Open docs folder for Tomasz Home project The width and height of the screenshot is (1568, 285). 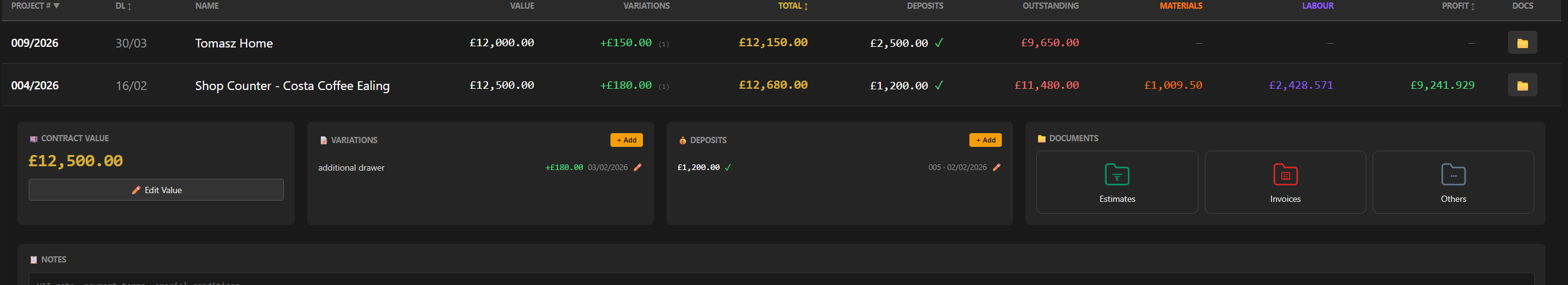pos(1522,43)
